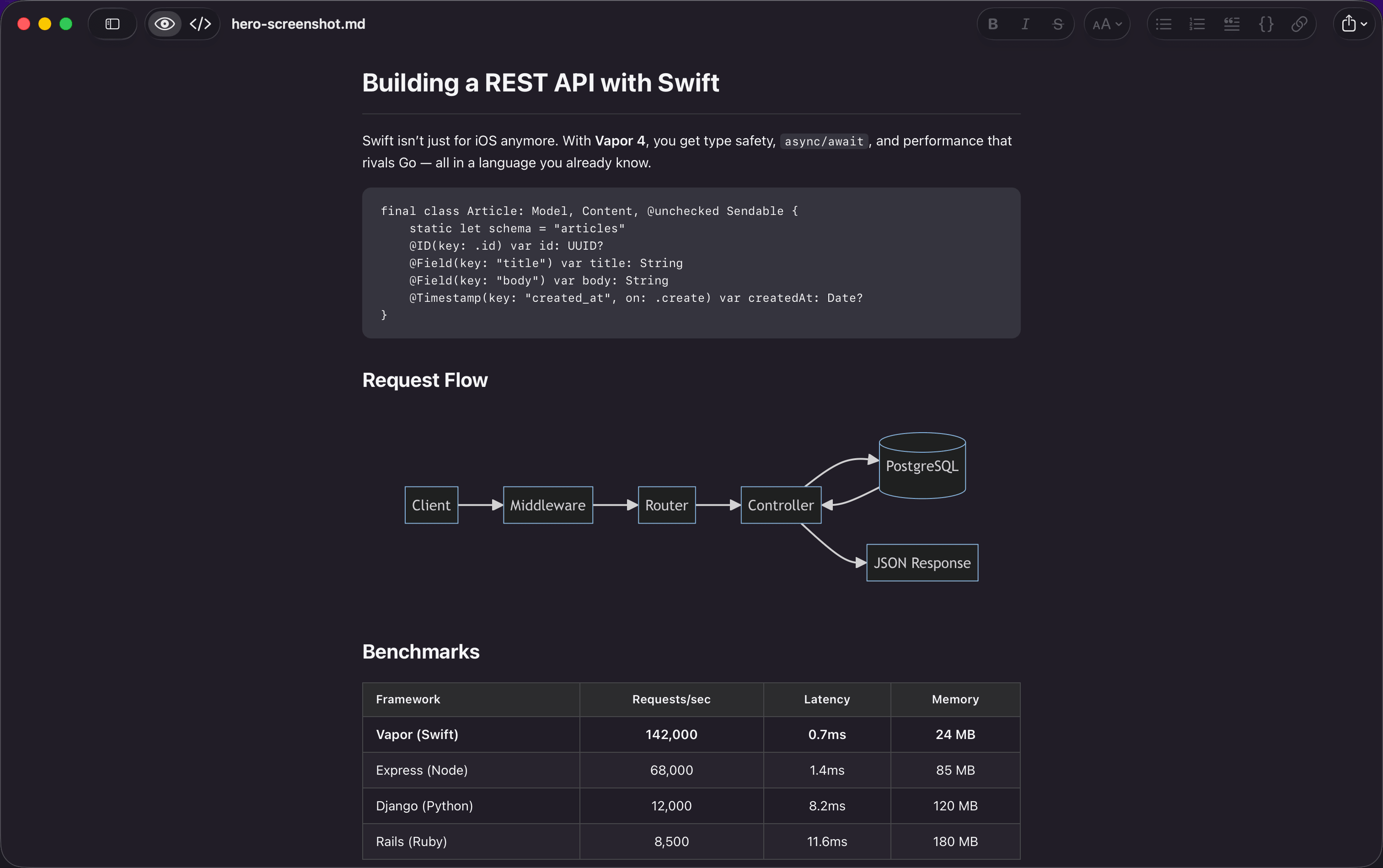1383x868 pixels.
Task: Click the Request Flow heading
Action: tap(424, 380)
